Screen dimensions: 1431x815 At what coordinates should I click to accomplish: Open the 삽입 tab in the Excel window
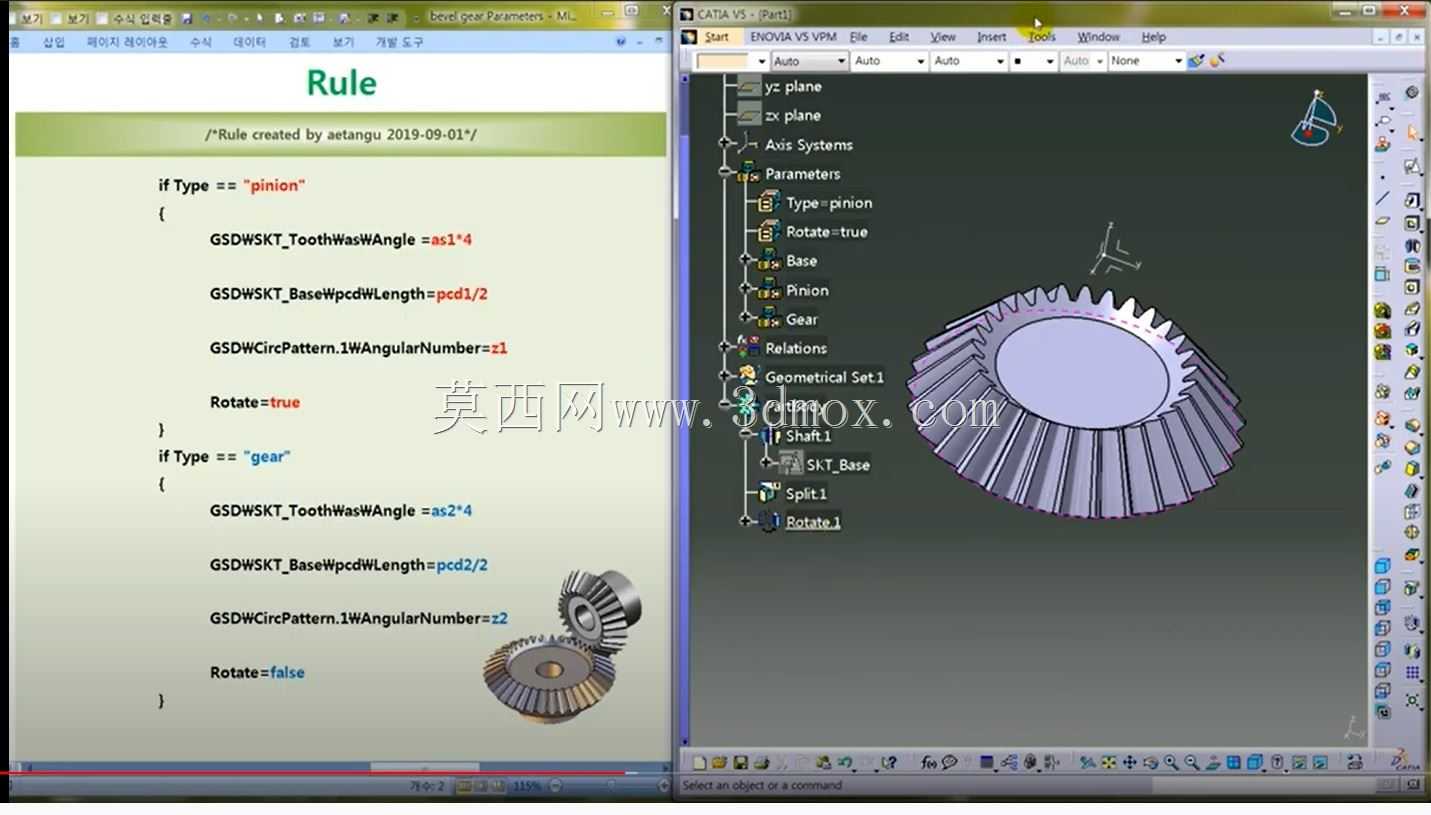(53, 42)
